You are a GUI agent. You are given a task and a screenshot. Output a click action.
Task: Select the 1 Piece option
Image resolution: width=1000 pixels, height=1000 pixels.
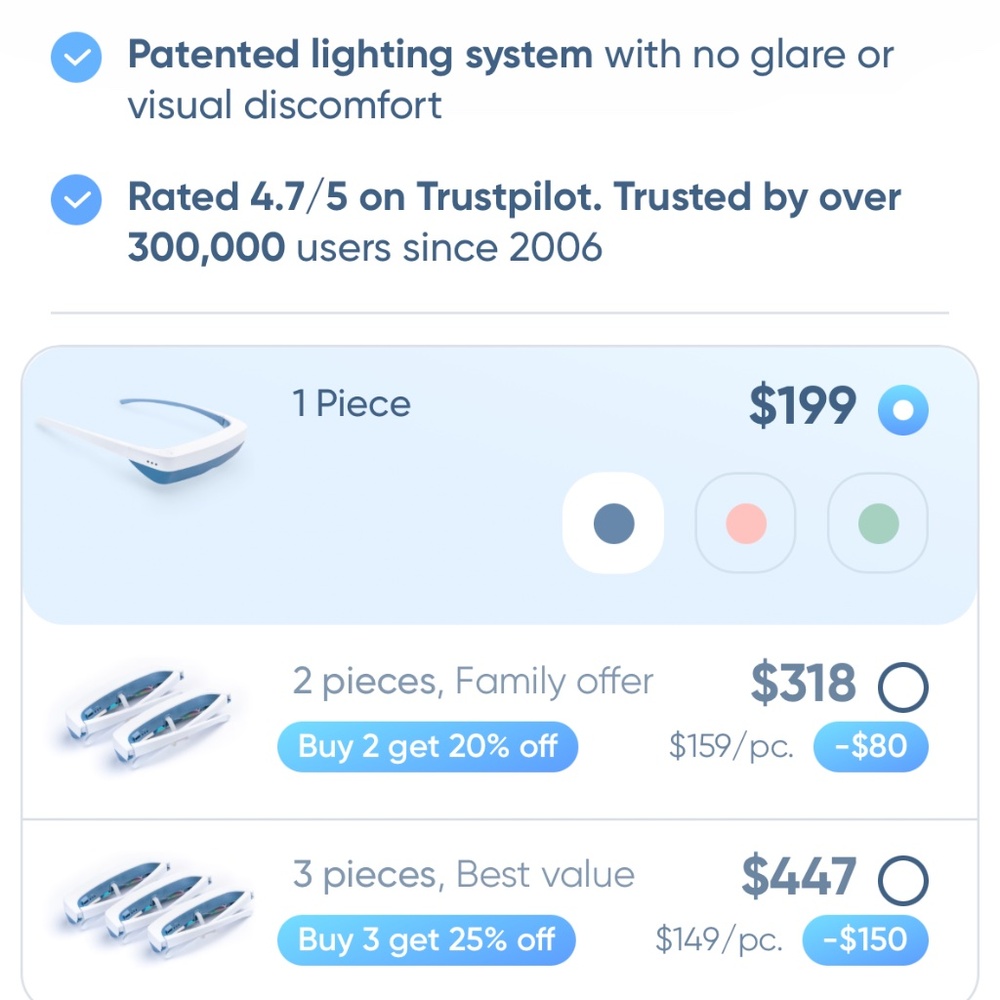[x=903, y=408]
